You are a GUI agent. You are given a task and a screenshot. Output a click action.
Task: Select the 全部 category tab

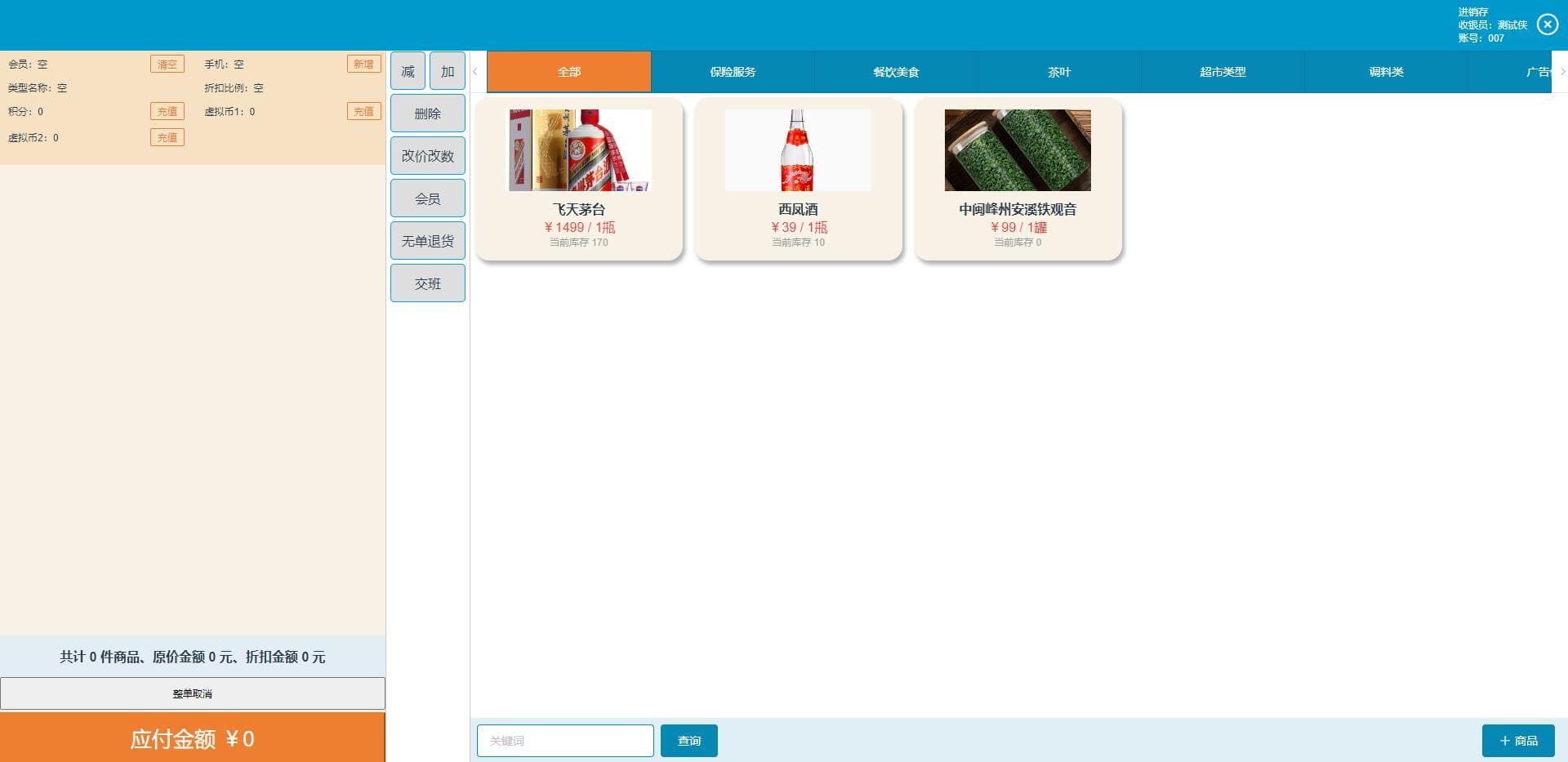click(x=569, y=72)
